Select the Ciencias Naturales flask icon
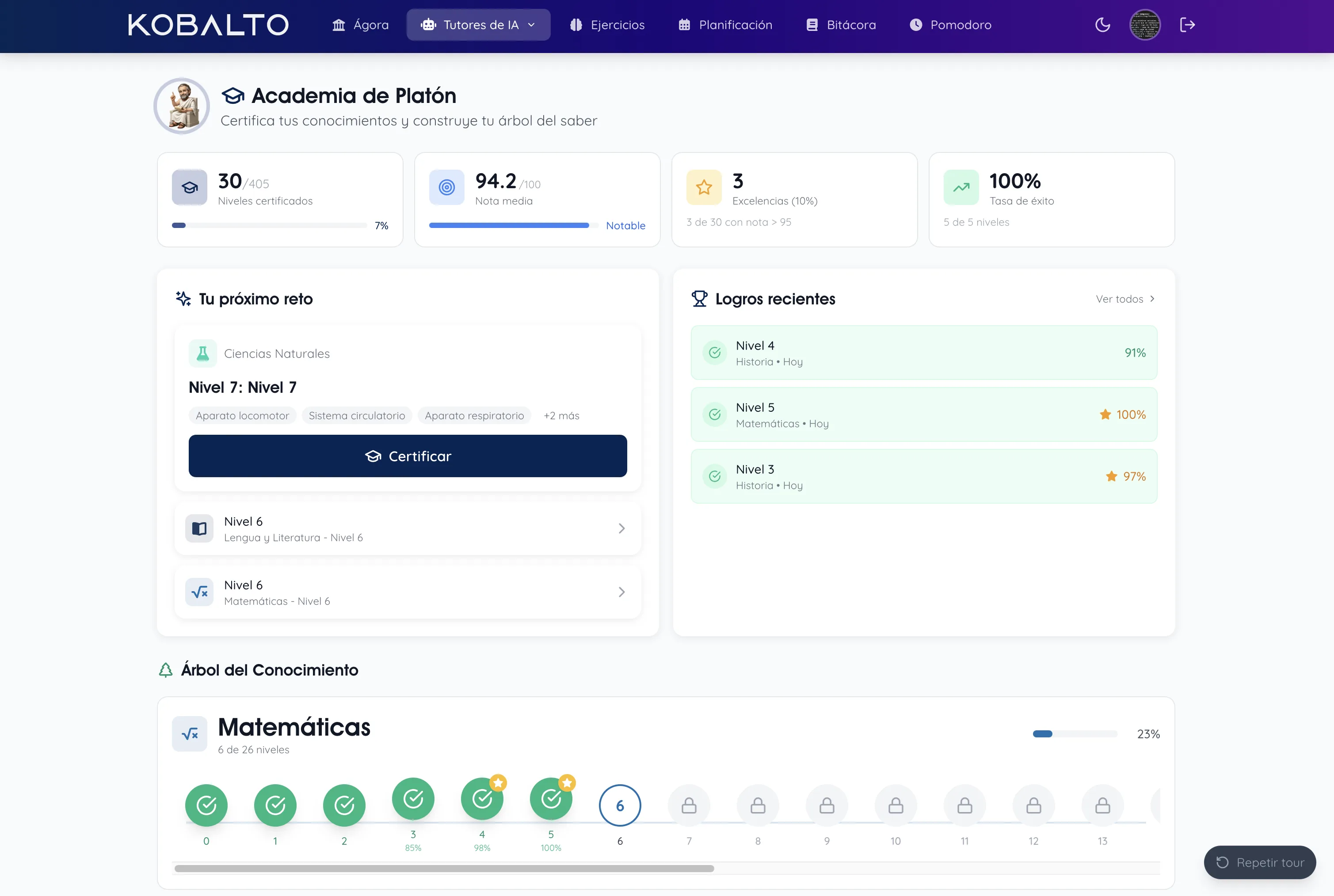The image size is (1334, 896). point(202,353)
